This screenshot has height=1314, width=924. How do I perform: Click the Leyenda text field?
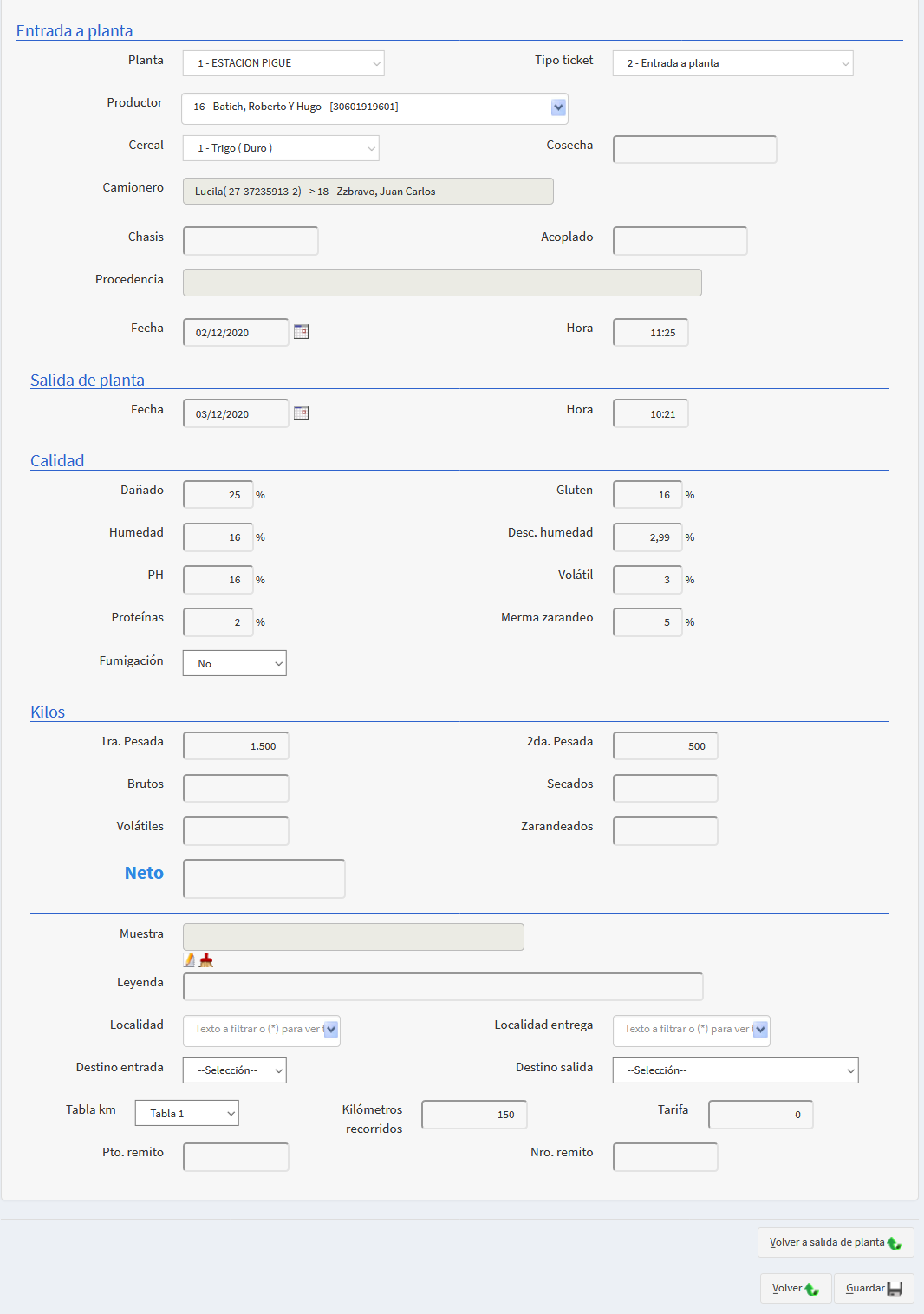pyautogui.click(x=443, y=986)
